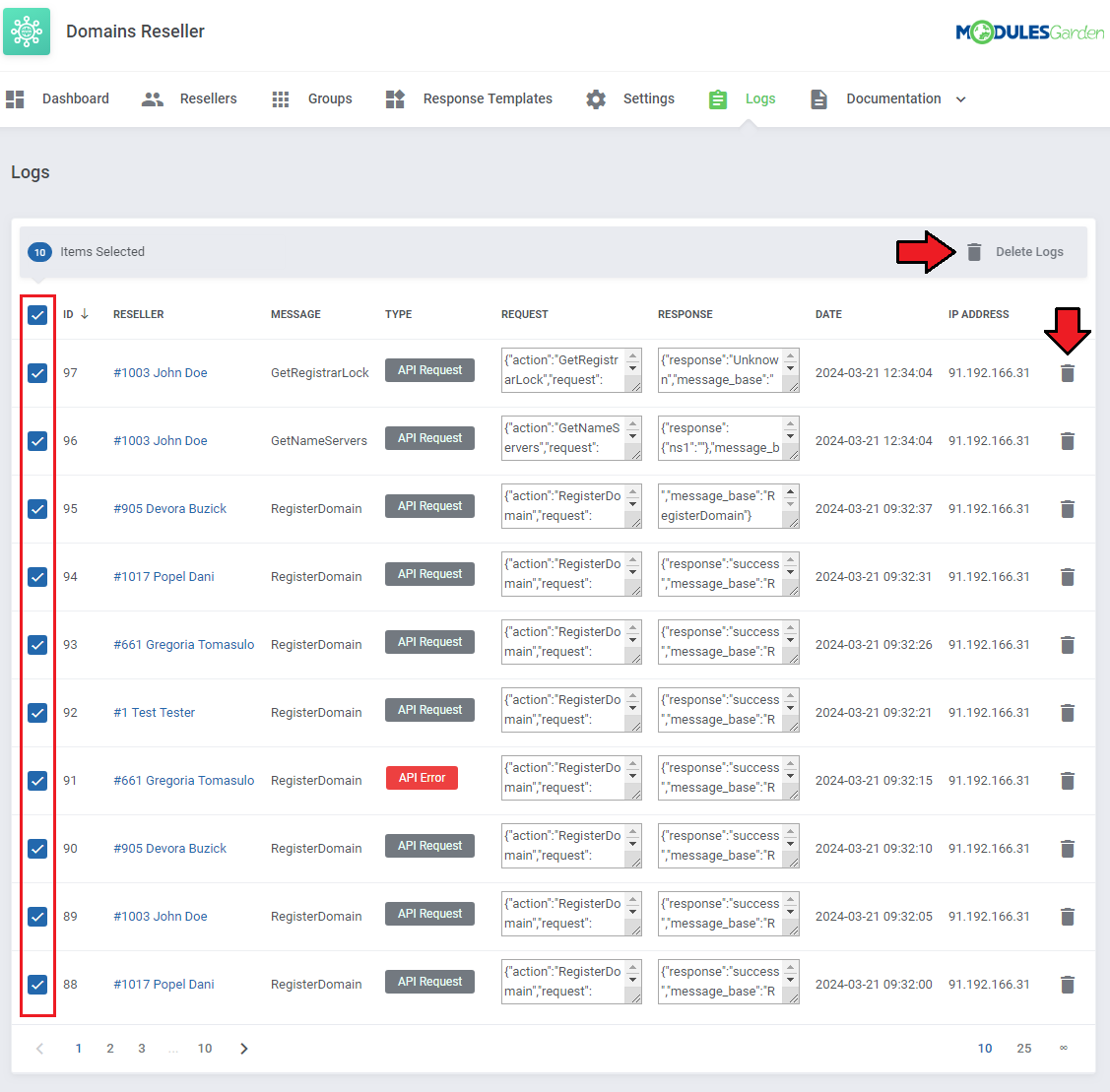The image size is (1110, 1092).
Task: Open reseller #1003 John Doe in row 97
Action: (x=160, y=373)
